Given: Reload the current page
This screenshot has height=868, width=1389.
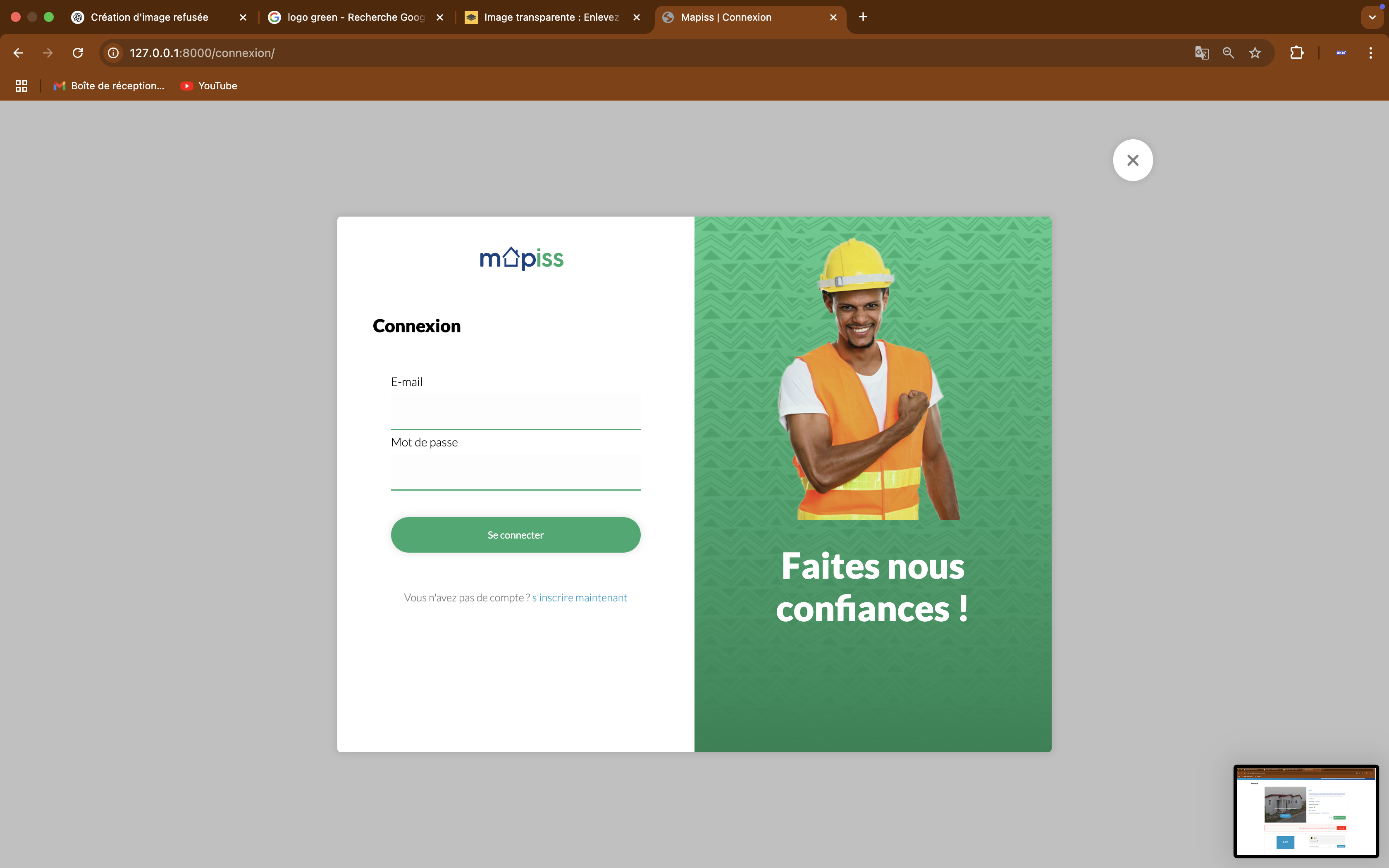Looking at the screenshot, I should 78,53.
